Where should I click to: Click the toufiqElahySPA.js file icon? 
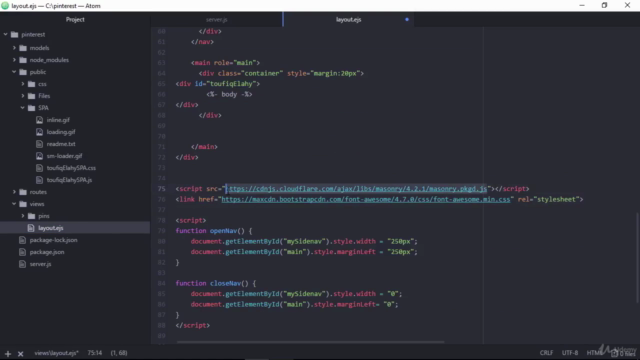40,180
